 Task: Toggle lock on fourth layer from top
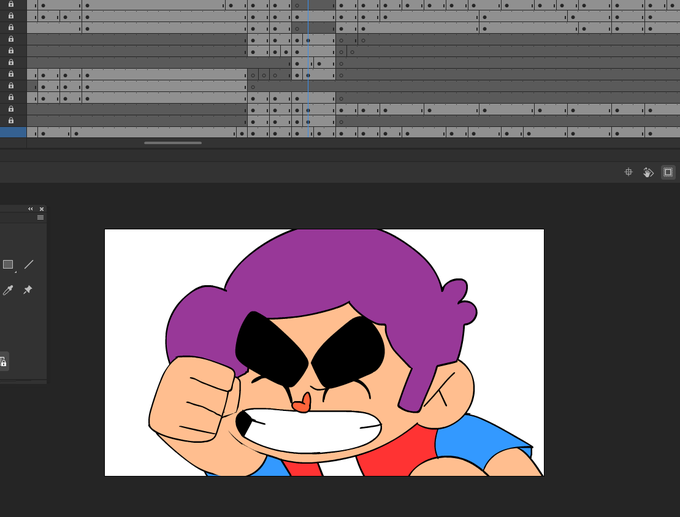(11, 39)
